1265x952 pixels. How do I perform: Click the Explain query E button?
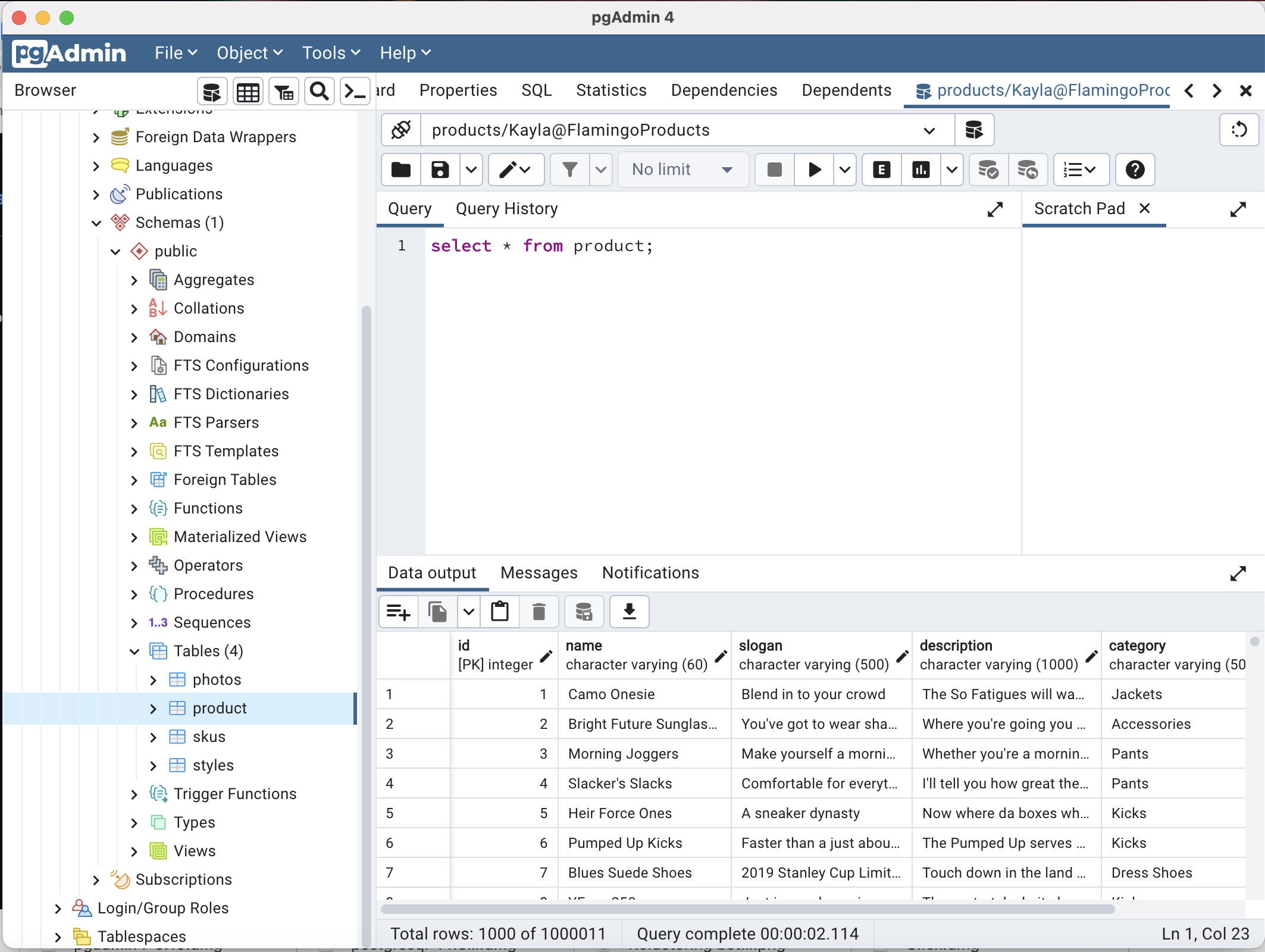(x=881, y=170)
